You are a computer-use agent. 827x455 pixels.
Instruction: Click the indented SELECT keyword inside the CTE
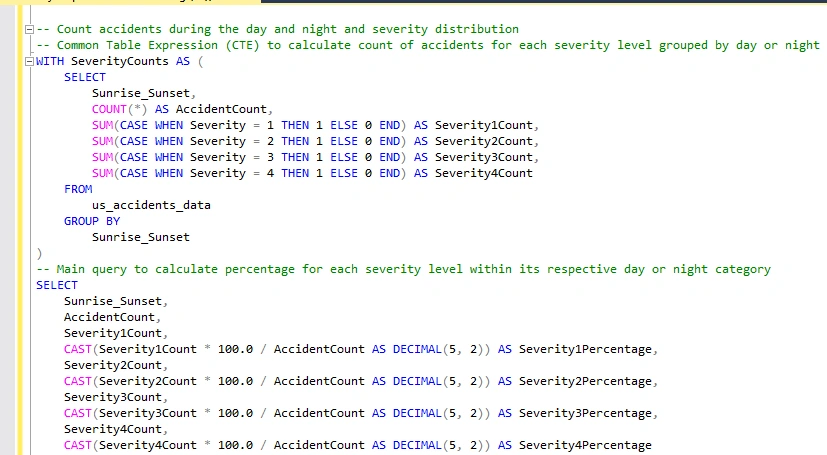click(x=85, y=77)
